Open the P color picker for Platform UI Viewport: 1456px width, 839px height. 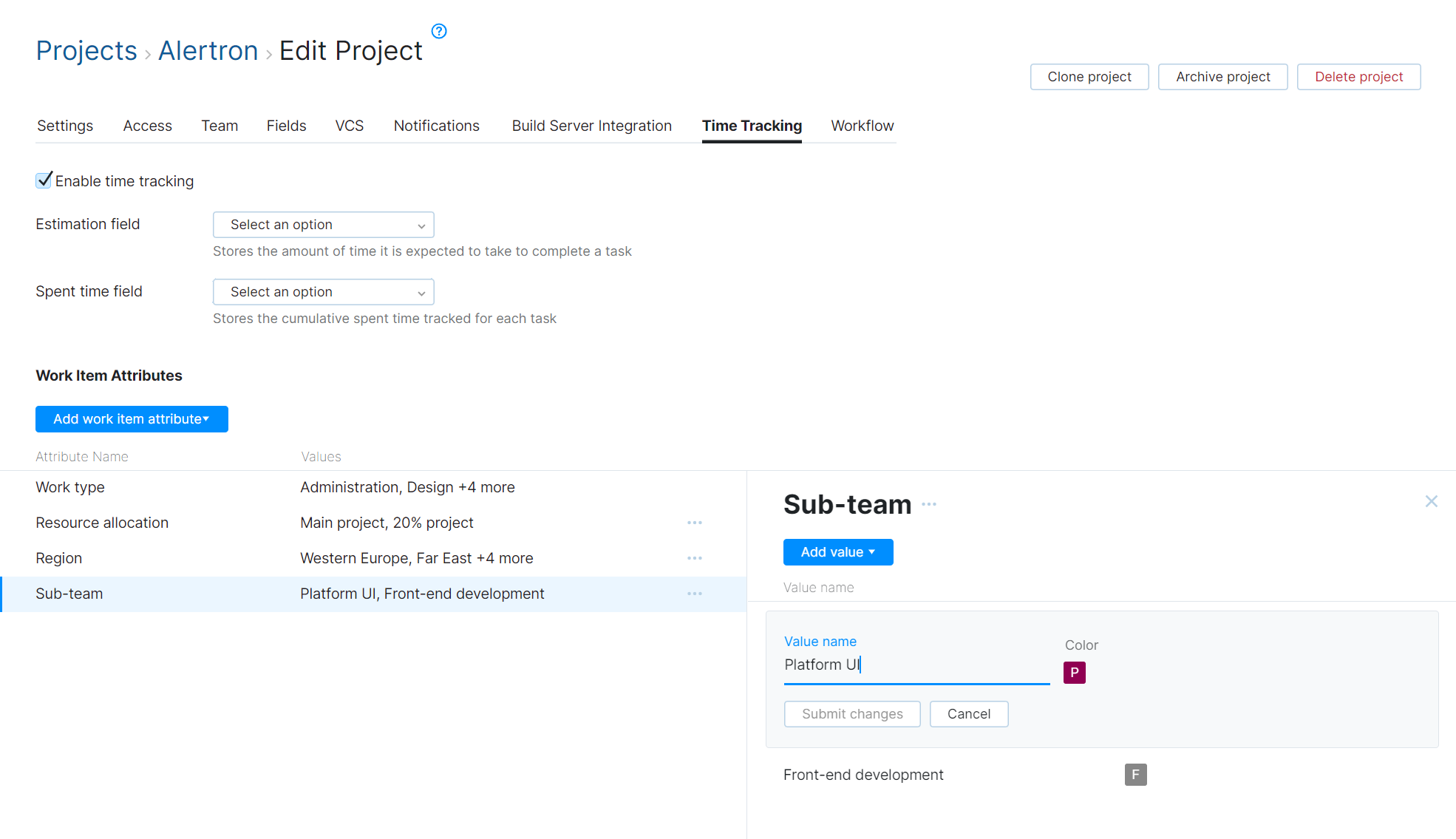point(1074,672)
